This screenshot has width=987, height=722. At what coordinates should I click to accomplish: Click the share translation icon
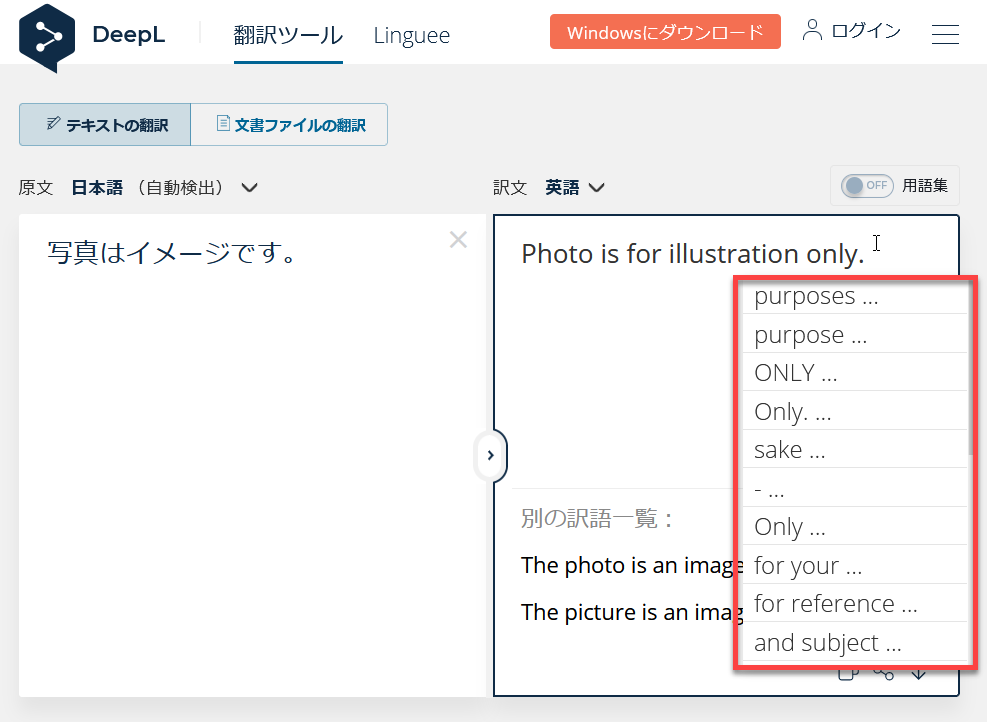(x=883, y=673)
